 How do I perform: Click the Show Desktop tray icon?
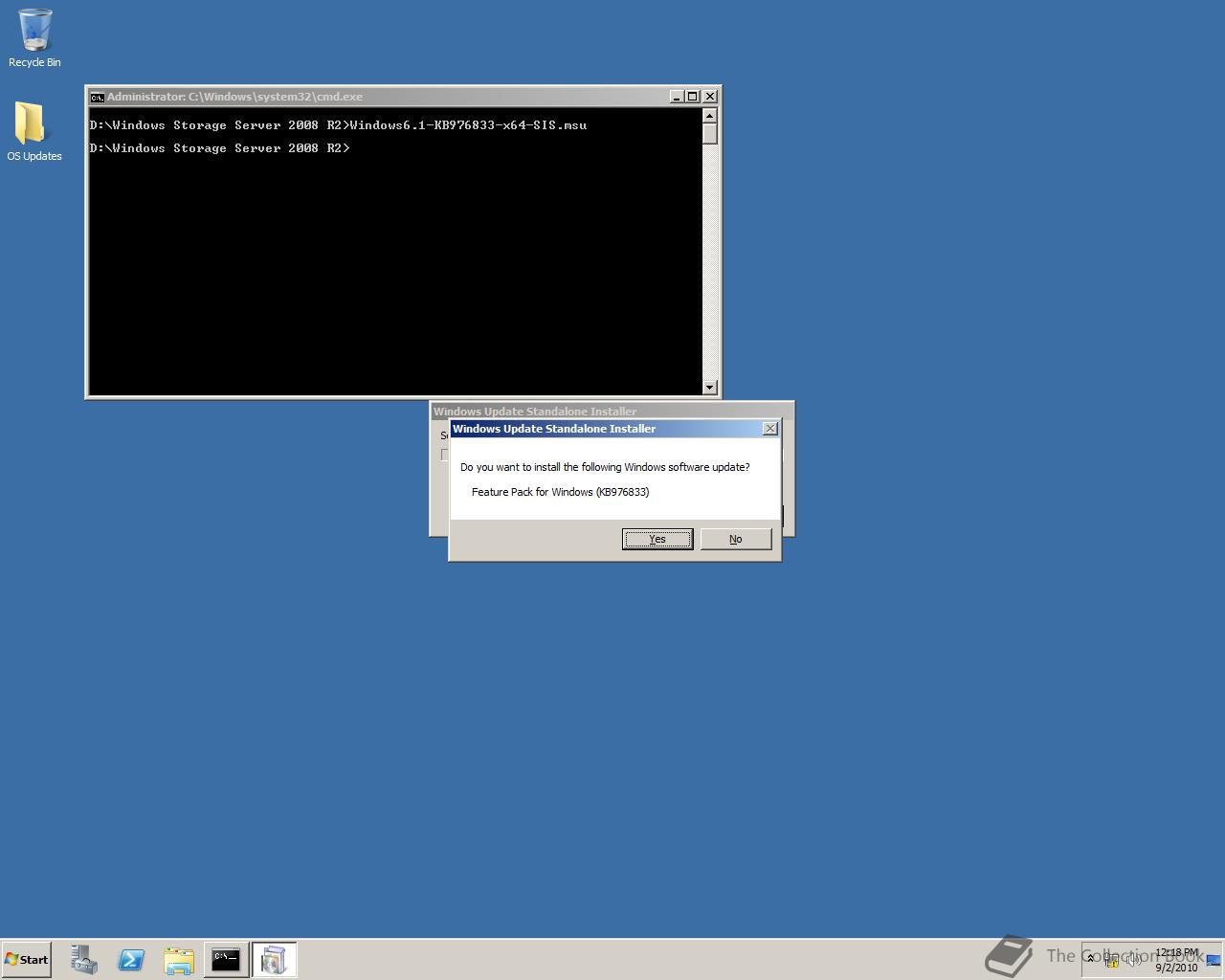pyautogui.click(x=1214, y=960)
